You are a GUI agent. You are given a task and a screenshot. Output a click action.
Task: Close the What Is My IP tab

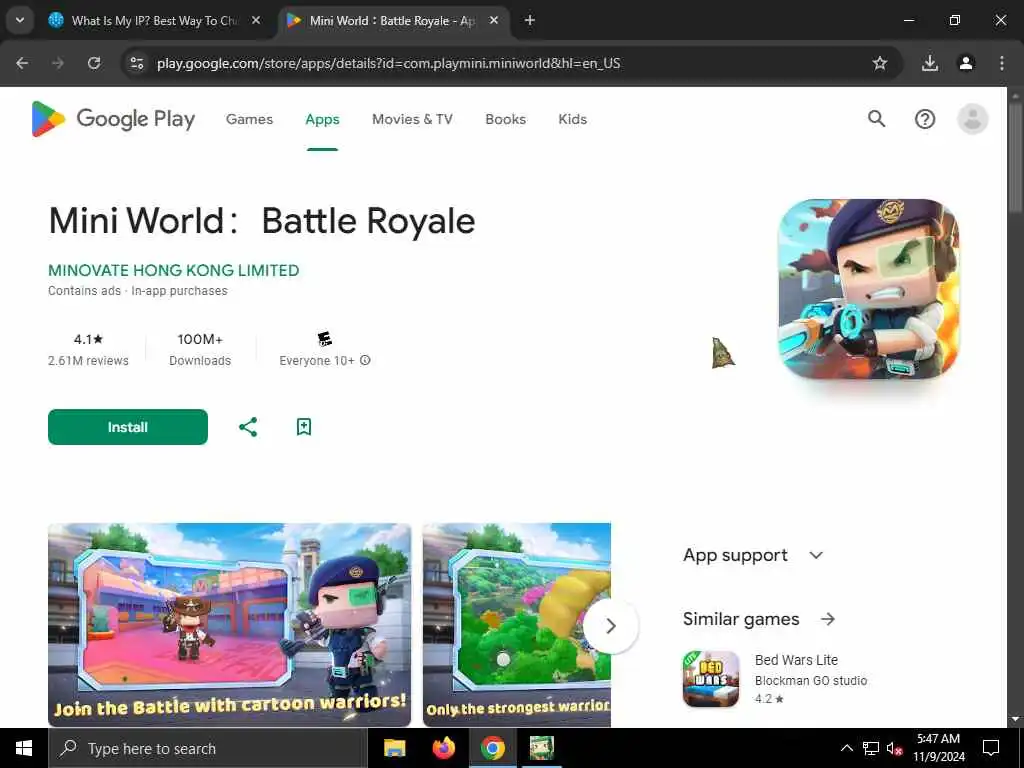pos(256,20)
